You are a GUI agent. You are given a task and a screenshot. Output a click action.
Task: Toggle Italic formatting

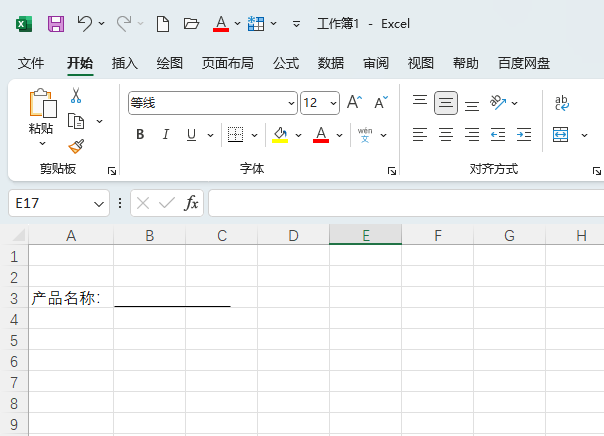(x=166, y=134)
